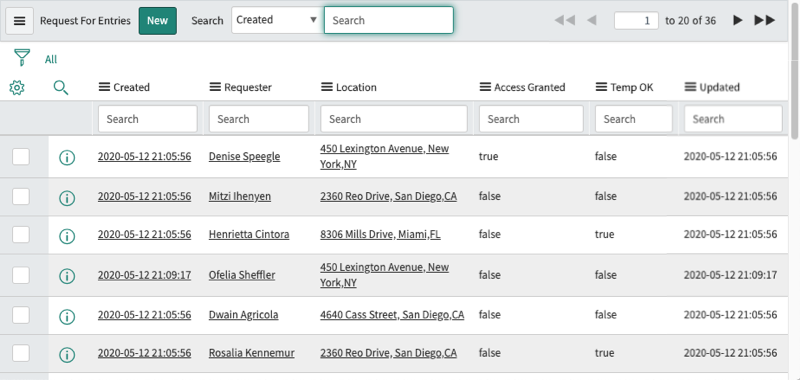Click the Temp OK column search box

tap(634, 119)
